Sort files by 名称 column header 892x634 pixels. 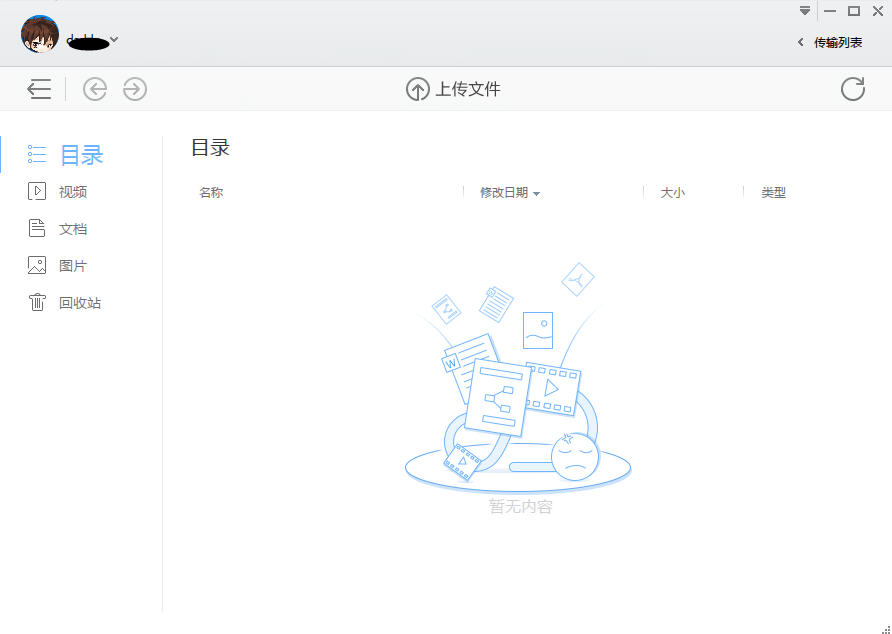pyautogui.click(x=211, y=192)
